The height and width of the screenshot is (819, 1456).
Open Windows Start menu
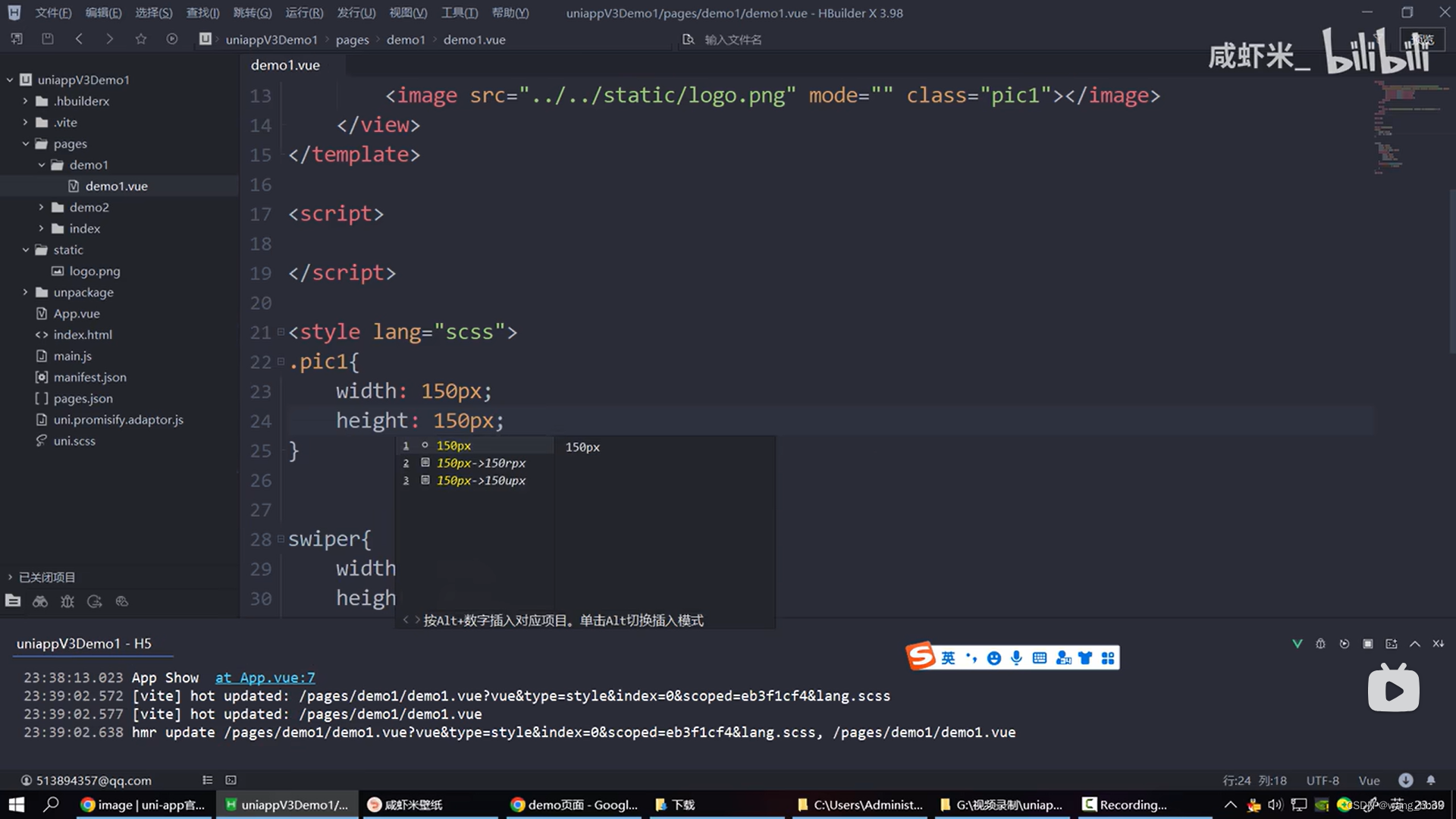coord(17,805)
